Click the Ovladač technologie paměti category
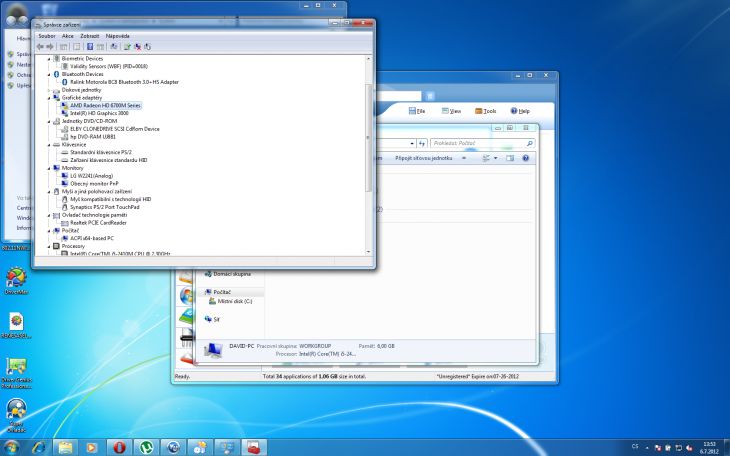Screen dimensions: 730x456 [x=94, y=215]
